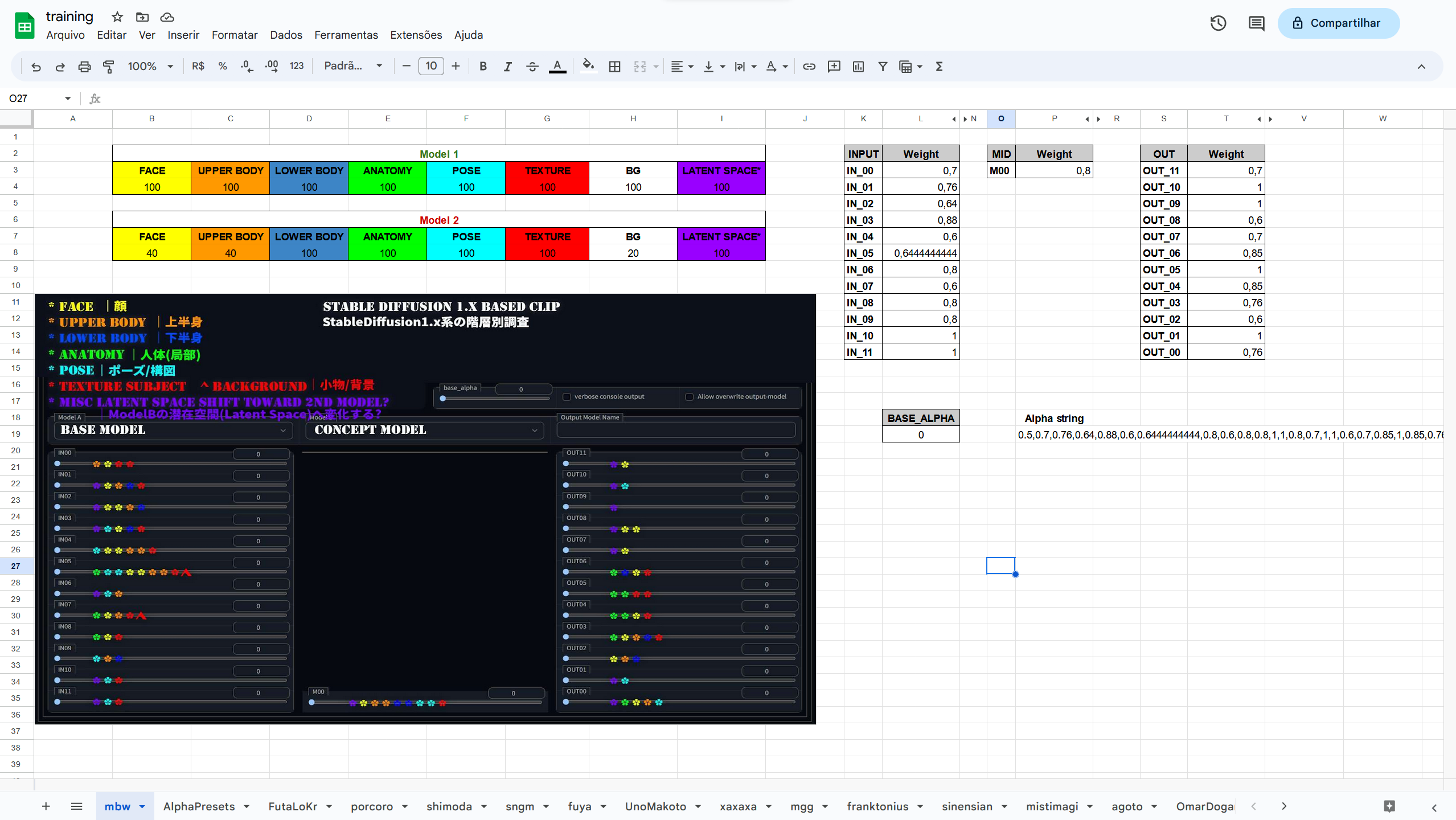The height and width of the screenshot is (820, 1456).
Task: Format as currency R$
Action: click(x=198, y=67)
